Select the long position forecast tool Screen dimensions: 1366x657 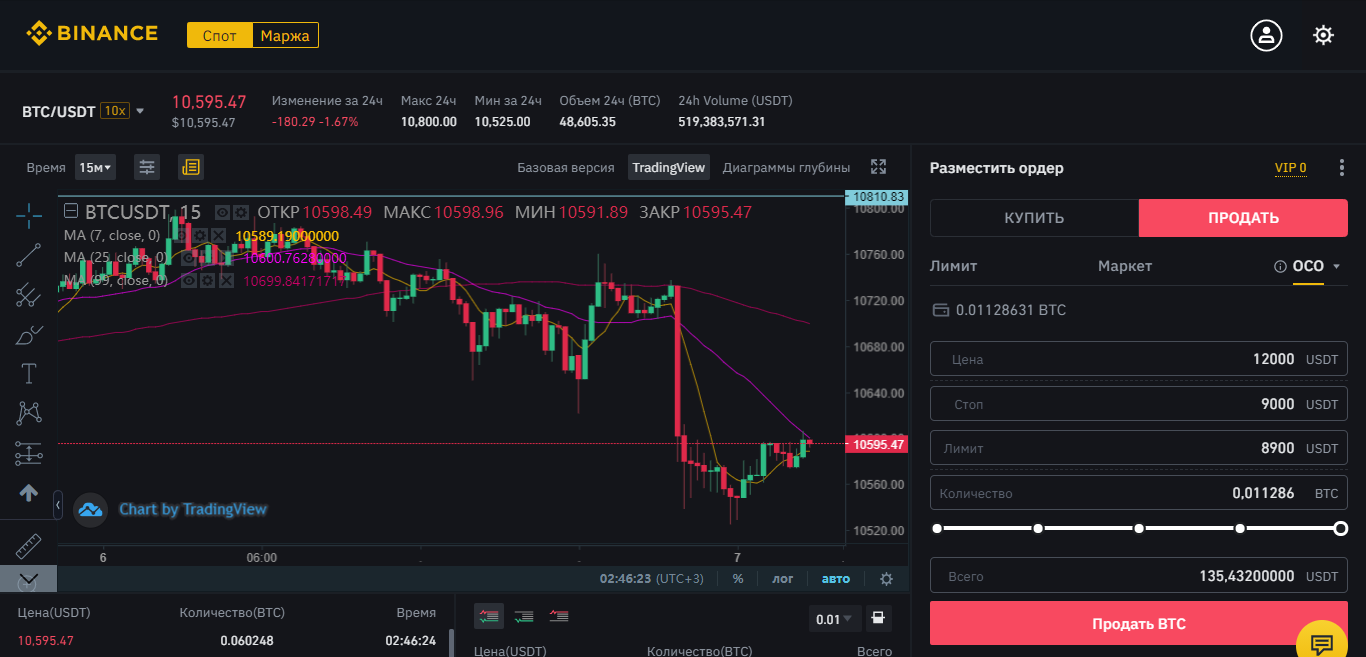click(x=29, y=453)
